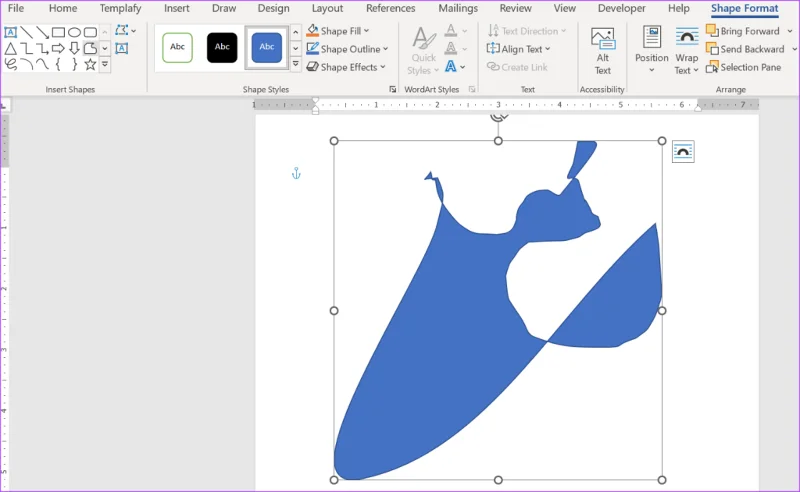Switch to Design tab

coord(273,8)
